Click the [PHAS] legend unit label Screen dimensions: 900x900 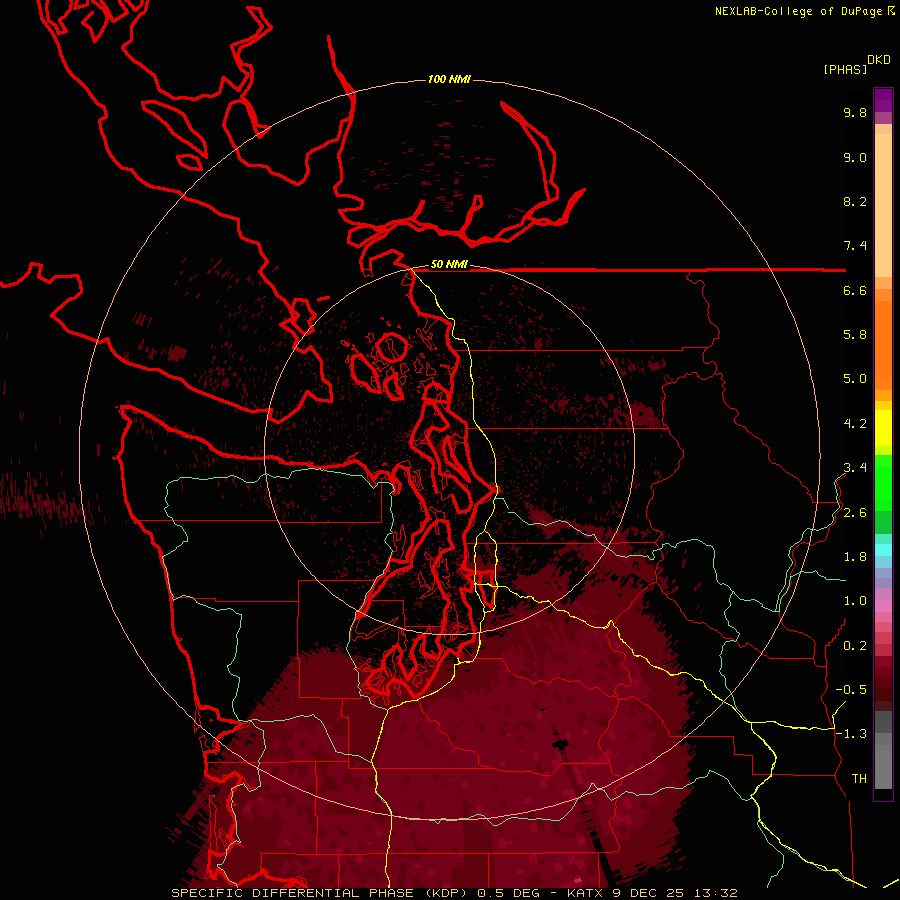pos(845,69)
